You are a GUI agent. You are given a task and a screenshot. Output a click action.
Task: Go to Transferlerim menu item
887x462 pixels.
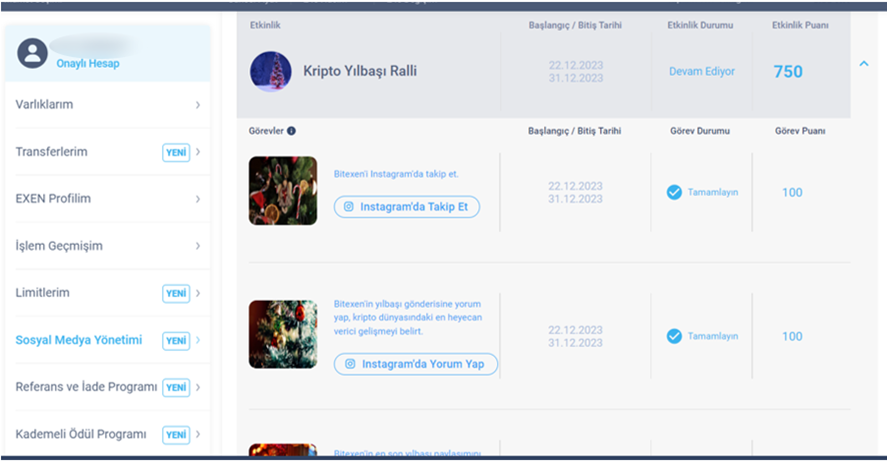(107, 152)
